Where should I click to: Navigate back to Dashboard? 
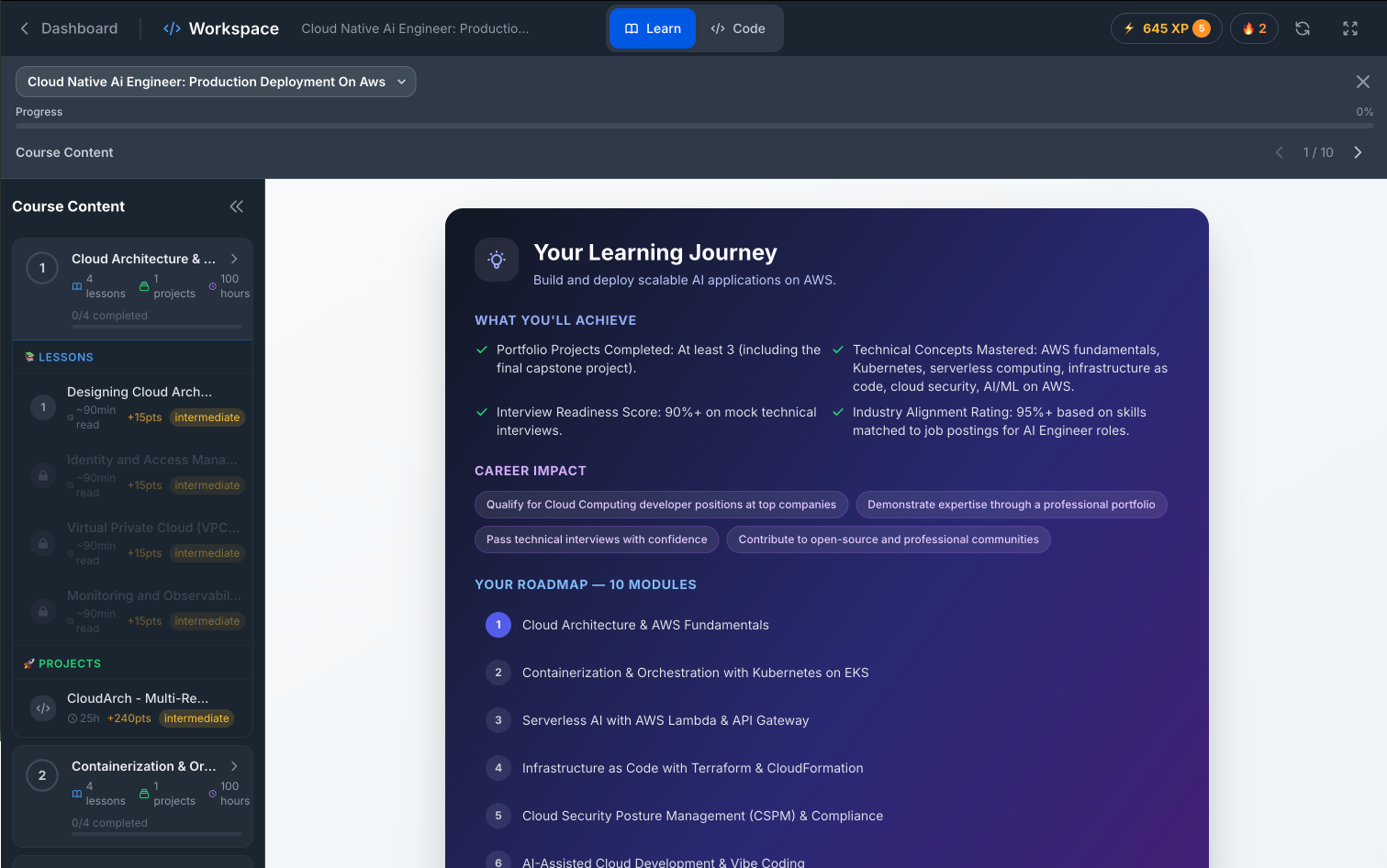[69, 28]
